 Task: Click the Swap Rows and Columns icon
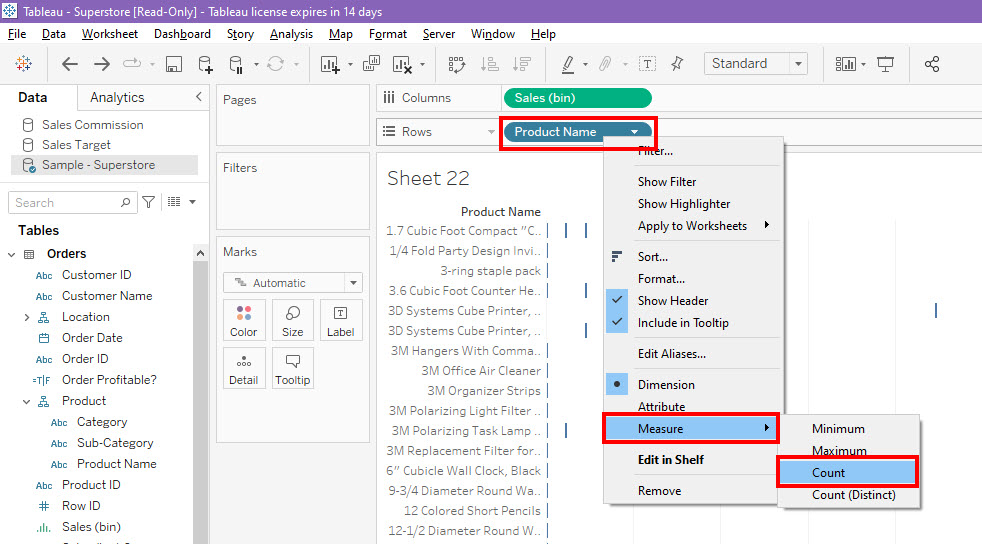(x=457, y=64)
